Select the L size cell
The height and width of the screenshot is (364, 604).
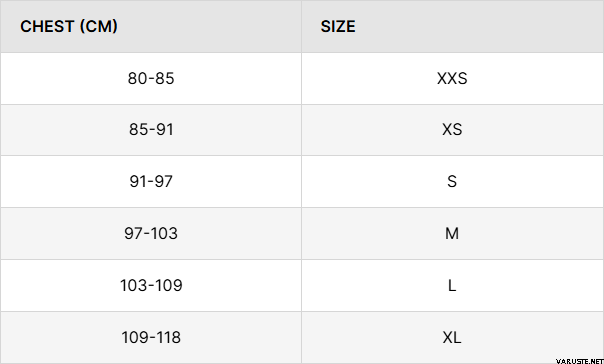coord(452,285)
